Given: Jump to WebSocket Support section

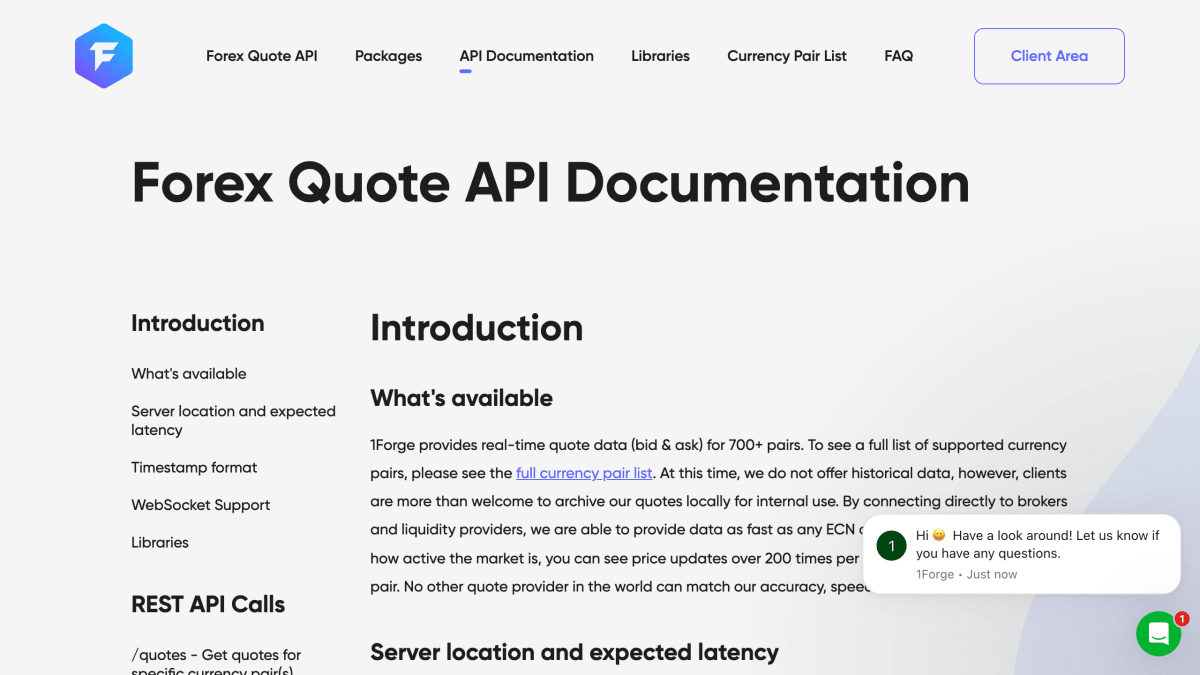Looking at the screenshot, I should point(201,505).
